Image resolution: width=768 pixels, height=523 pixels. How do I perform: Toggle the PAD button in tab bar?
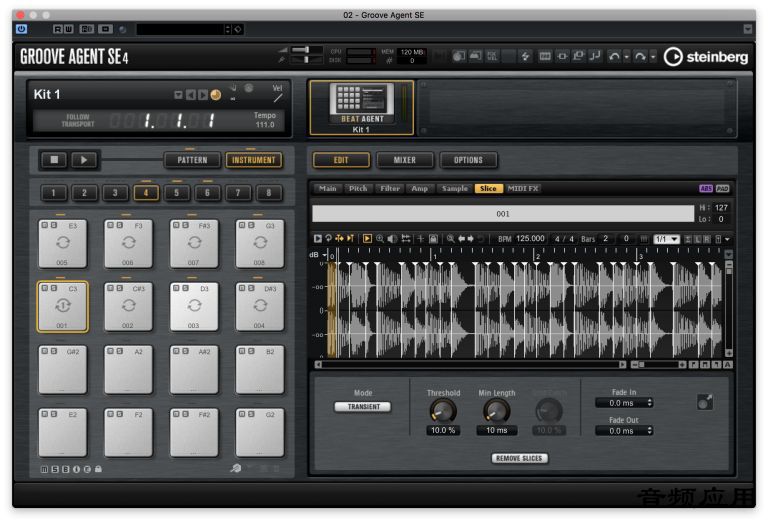point(722,189)
